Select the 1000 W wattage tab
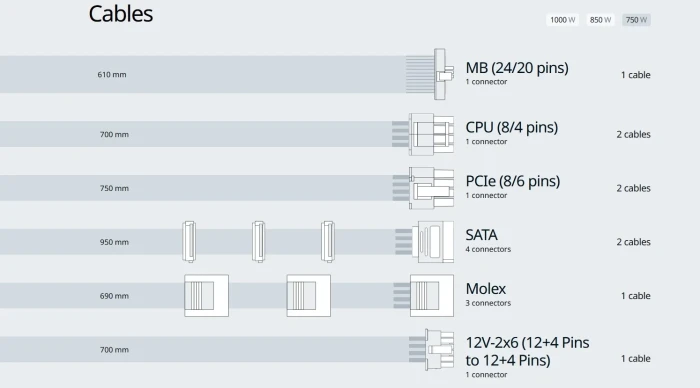 [562, 20]
